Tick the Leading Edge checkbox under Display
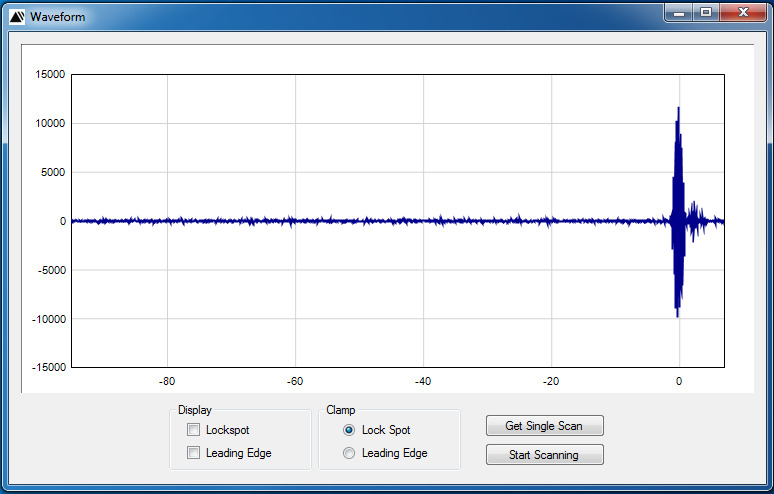 pyautogui.click(x=194, y=453)
